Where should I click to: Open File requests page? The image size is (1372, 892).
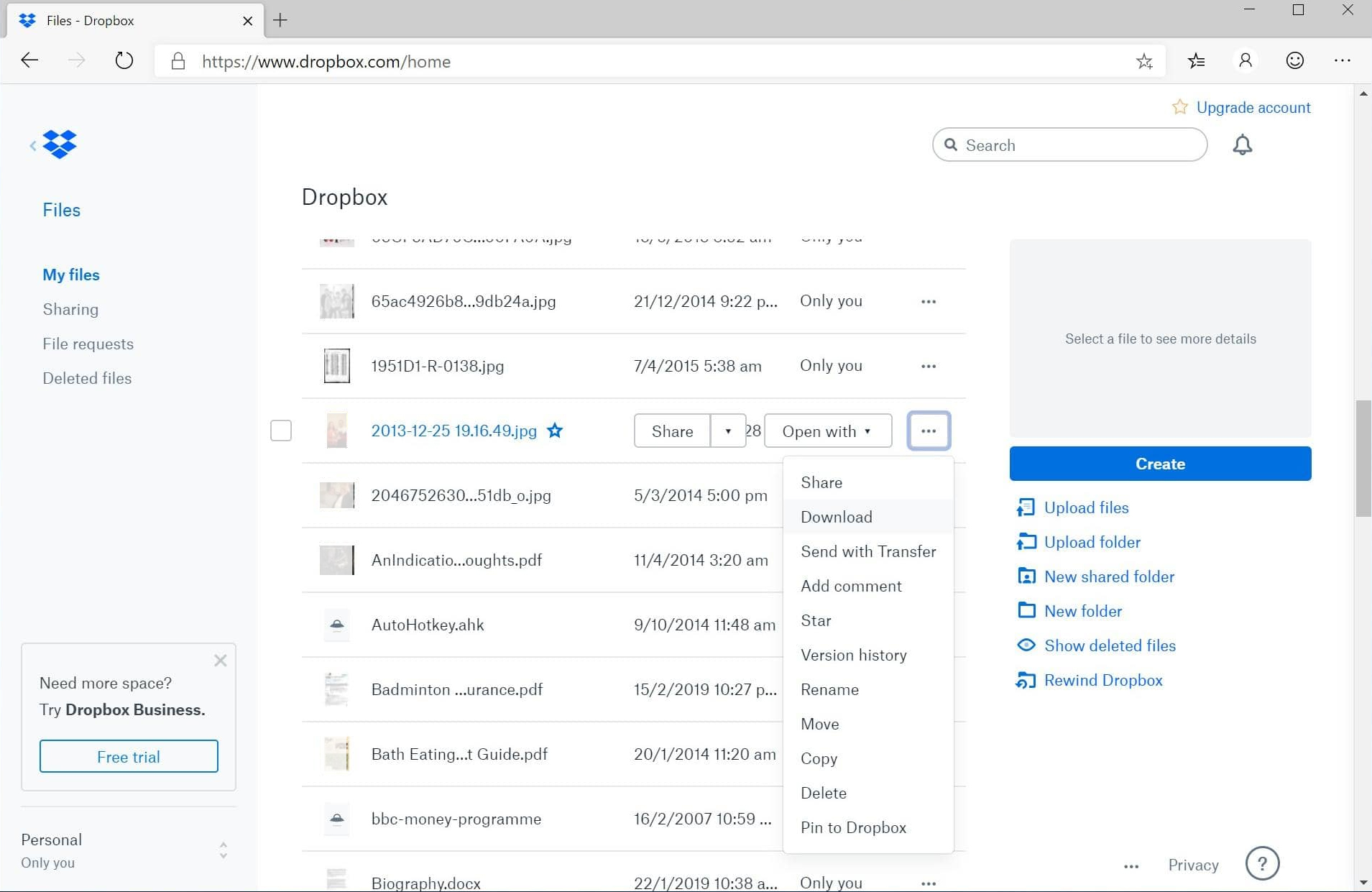click(88, 344)
